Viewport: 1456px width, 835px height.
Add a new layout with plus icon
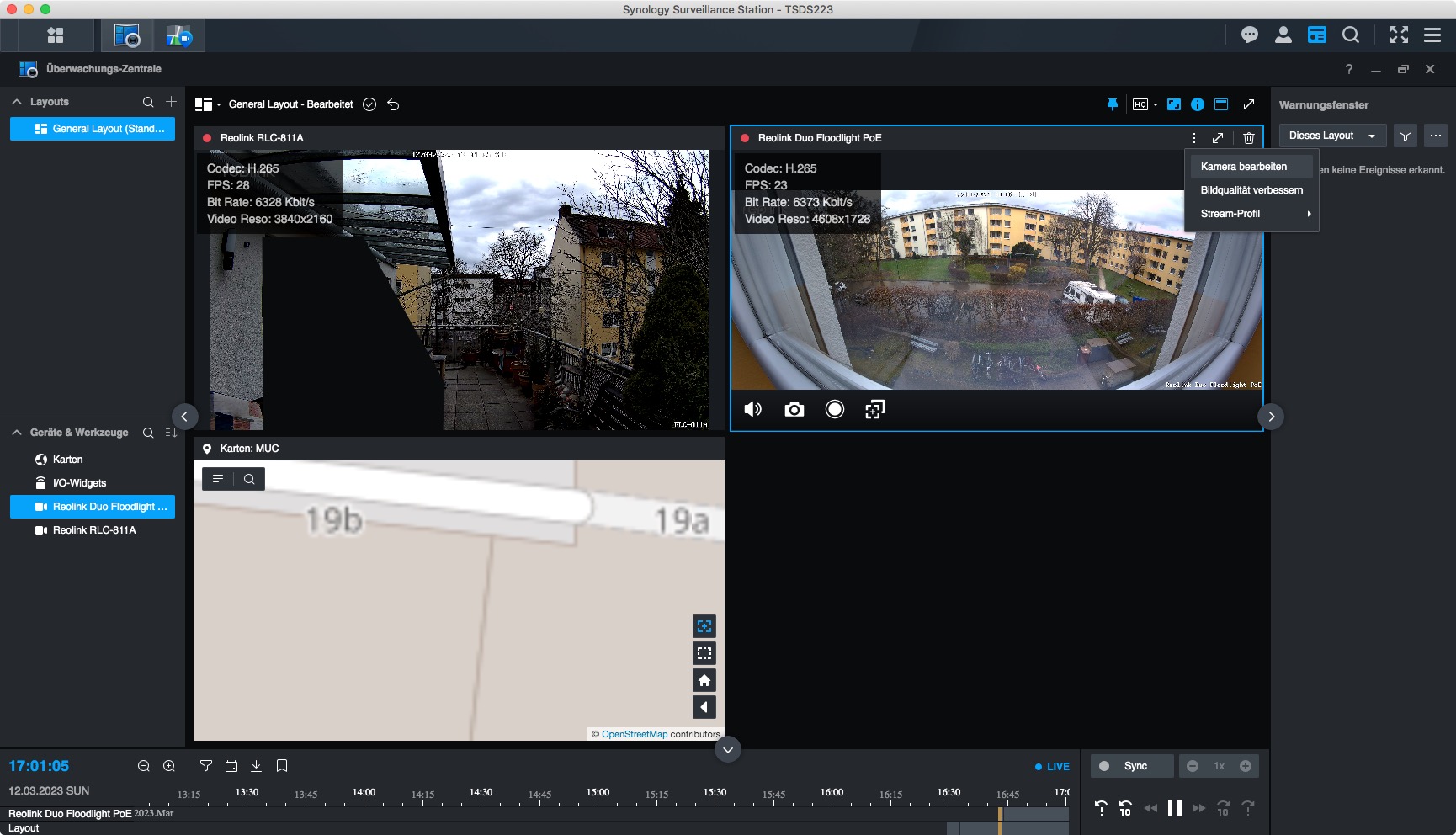coord(171,102)
